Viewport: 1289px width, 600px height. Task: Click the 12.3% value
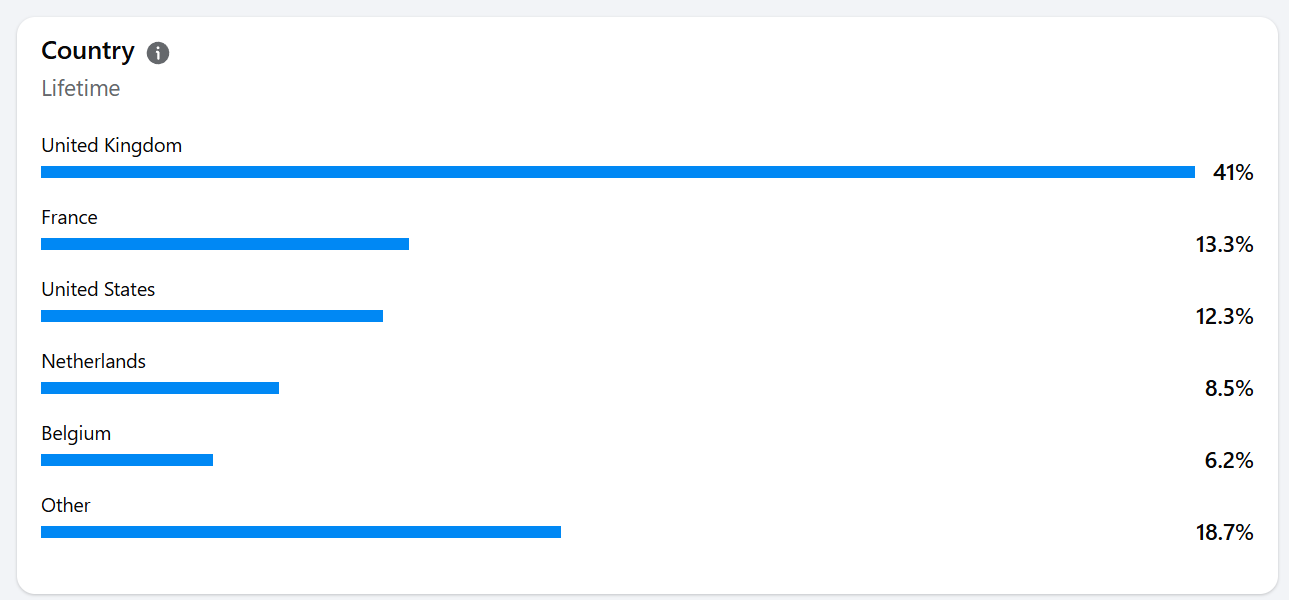[x=1225, y=316]
